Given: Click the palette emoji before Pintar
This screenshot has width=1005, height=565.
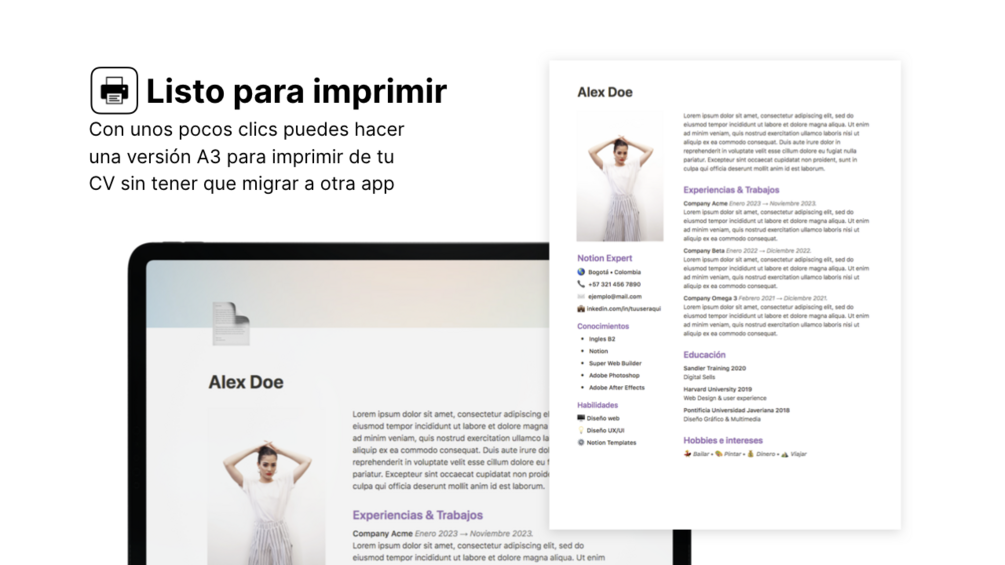Looking at the screenshot, I should click(718, 454).
